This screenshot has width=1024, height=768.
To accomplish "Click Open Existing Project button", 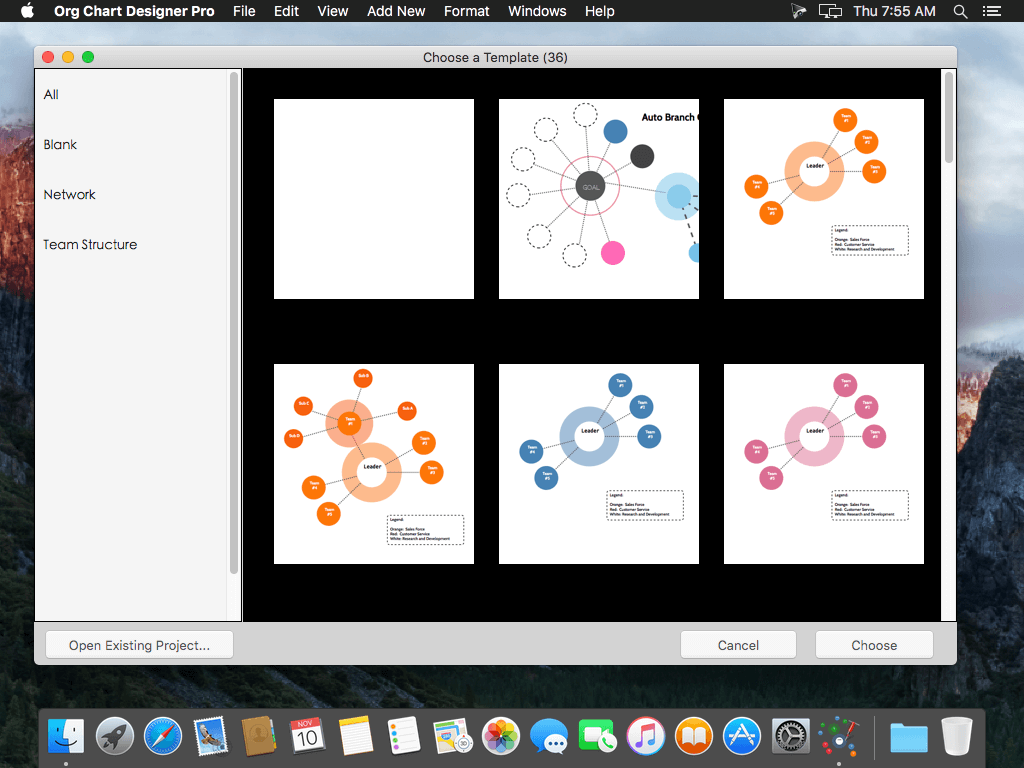I will (x=139, y=645).
